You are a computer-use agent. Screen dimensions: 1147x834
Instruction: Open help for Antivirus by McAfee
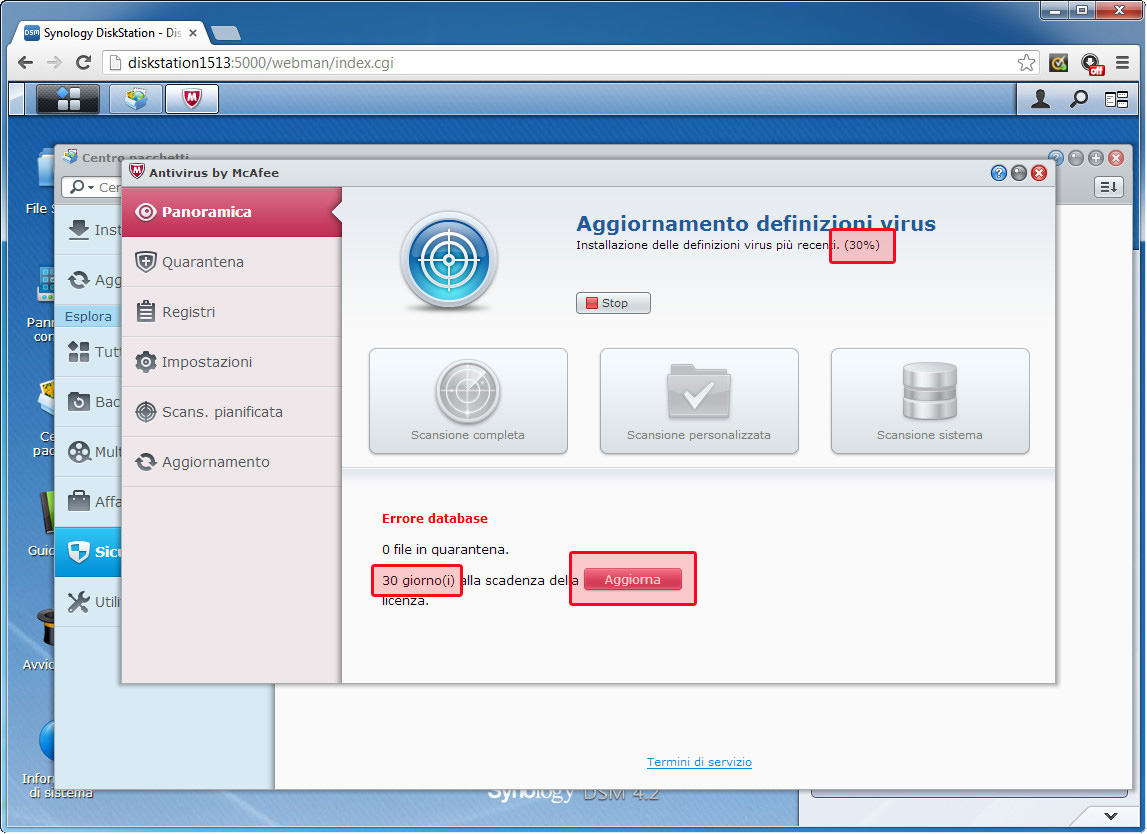point(999,173)
